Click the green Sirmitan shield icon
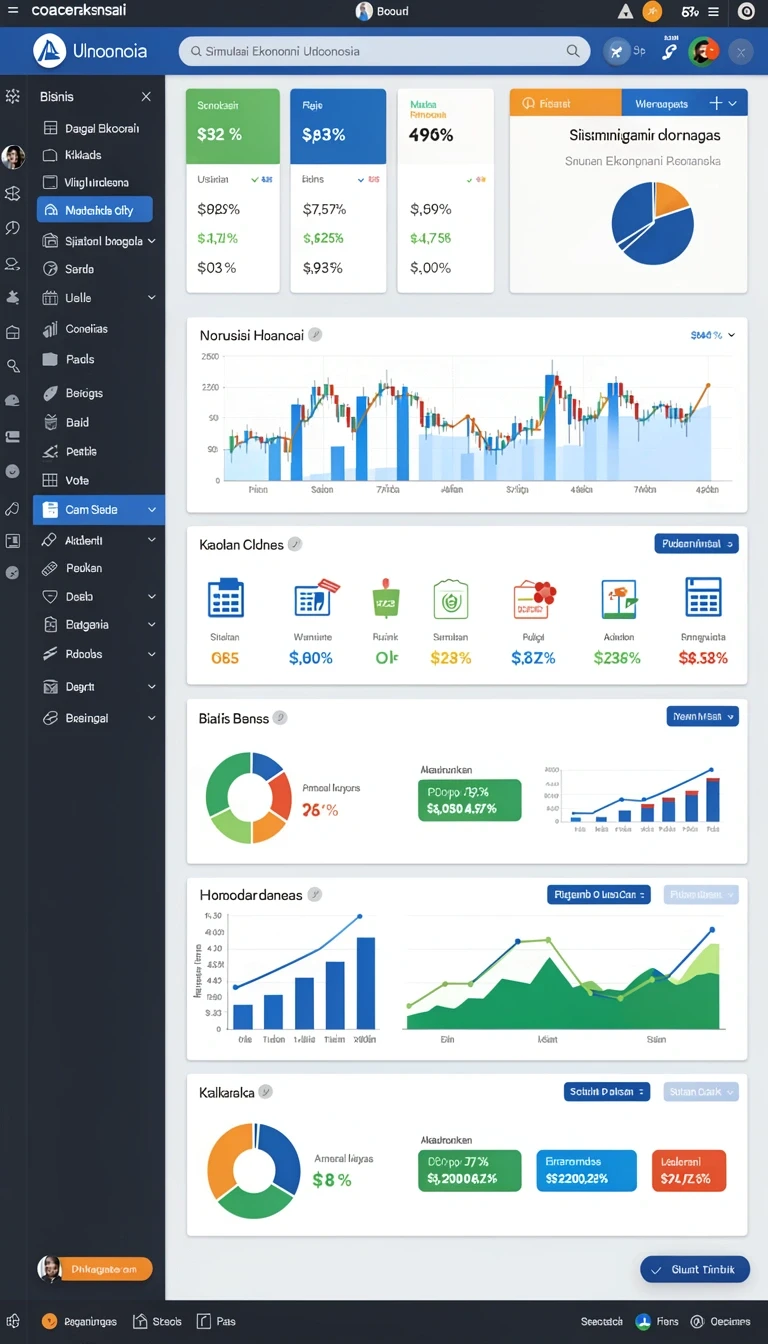This screenshot has width=768, height=1344. click(451, 598)
